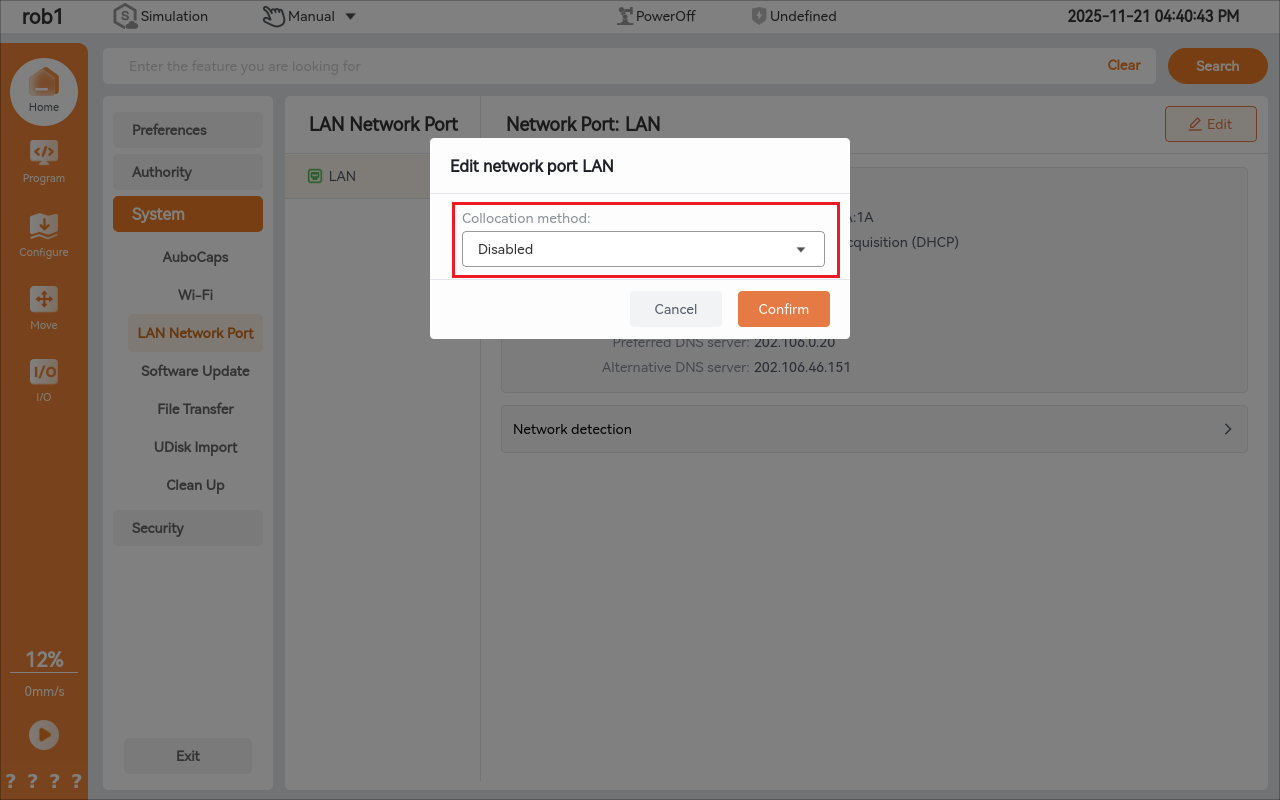The height and width of the screenshot is (800, 1280).
Task: Confirm the network port edit
Action: click(x=783, y=309)
